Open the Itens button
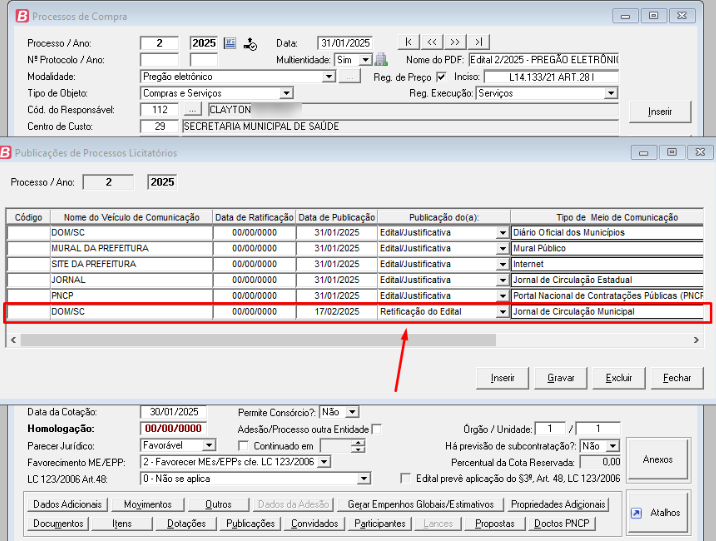The image size is (716, 541). (x=122, y=524)
